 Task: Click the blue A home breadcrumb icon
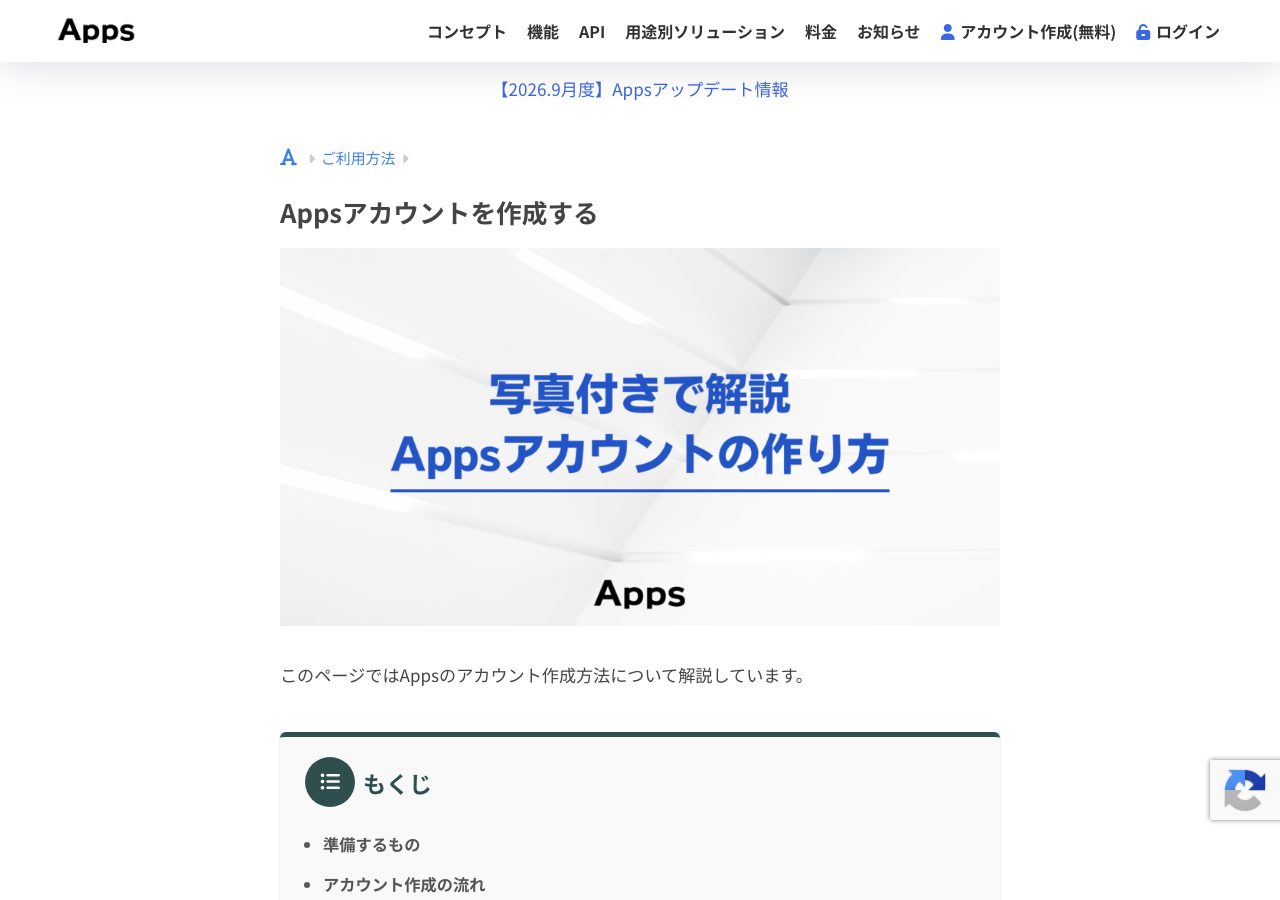tap(289, 158)
